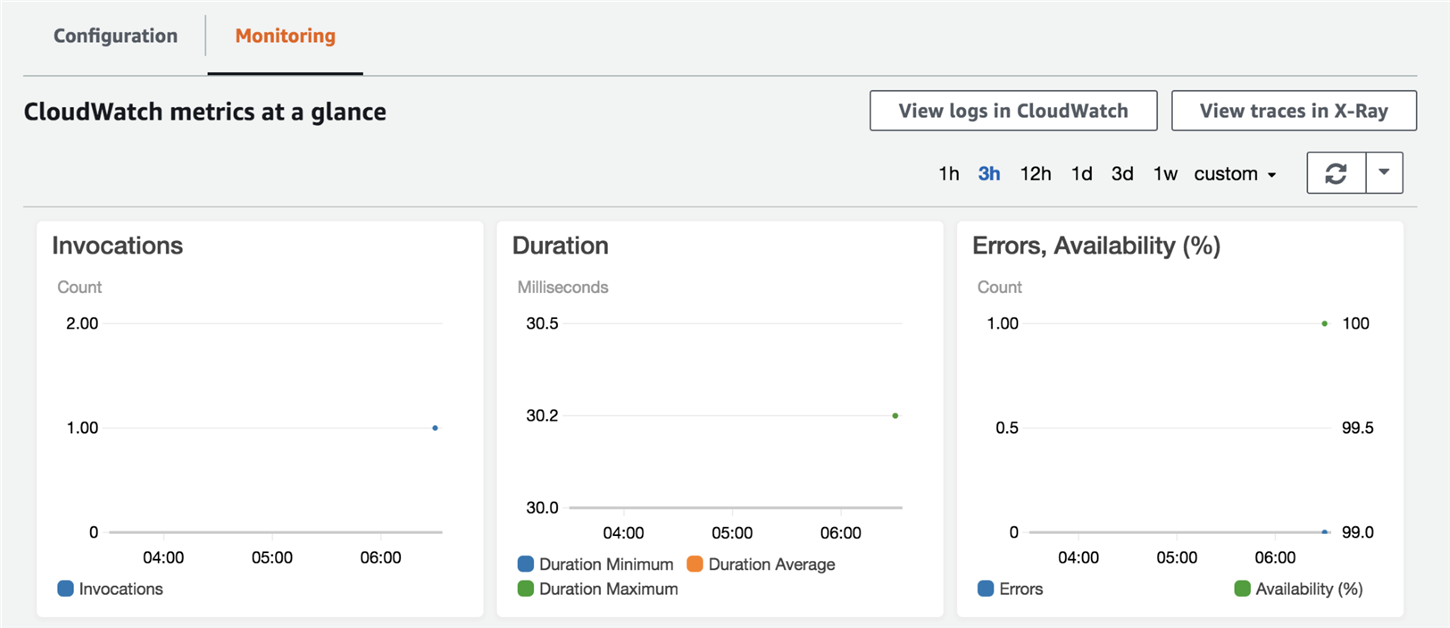Select the 1w time range
Viewport: 1450px width, 628px height.
tap(1165, 174)
